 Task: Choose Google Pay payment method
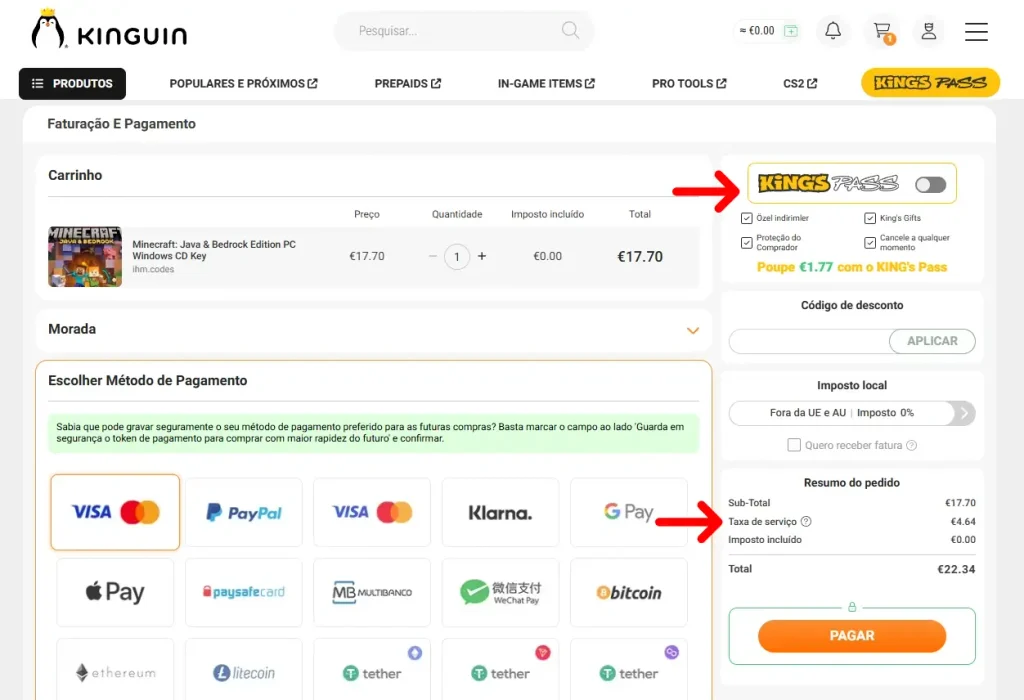click(x=629, y=513)
